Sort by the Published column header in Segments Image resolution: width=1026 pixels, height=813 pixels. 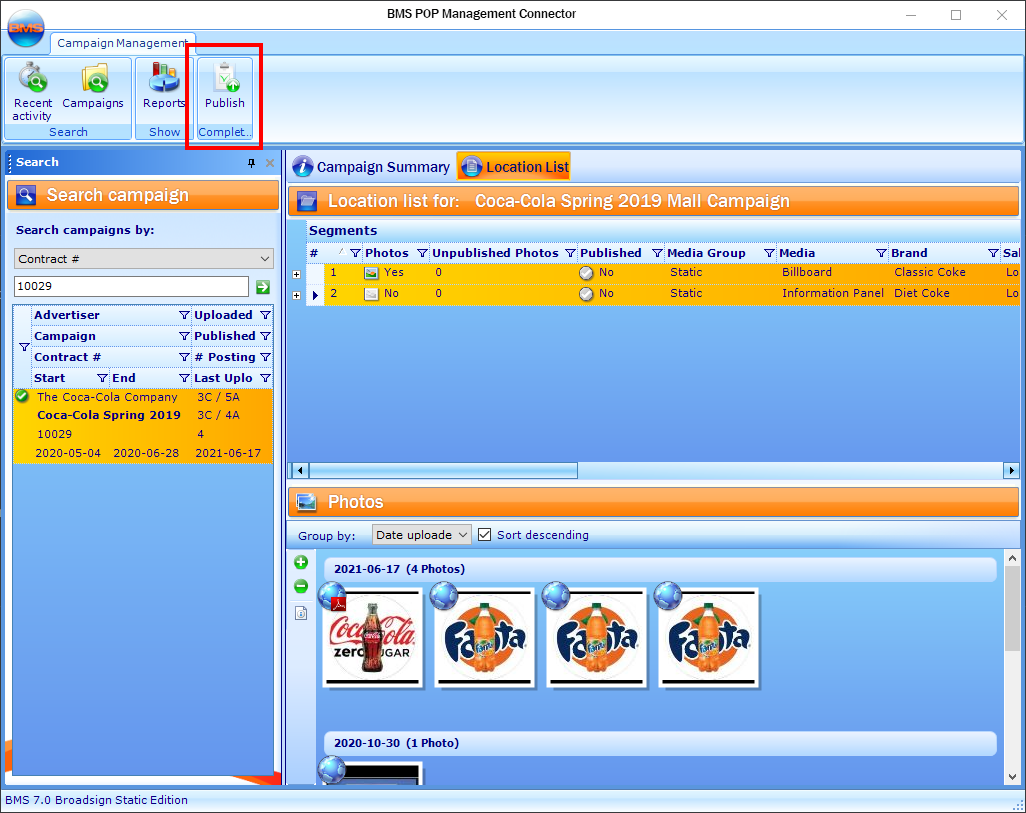[x=610, y=253]
